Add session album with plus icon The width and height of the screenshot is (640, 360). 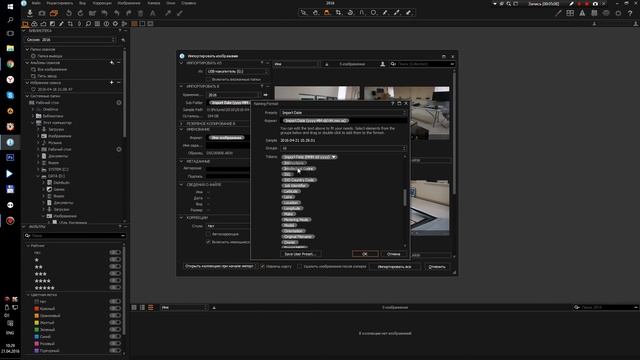click(x=112, y=63)
